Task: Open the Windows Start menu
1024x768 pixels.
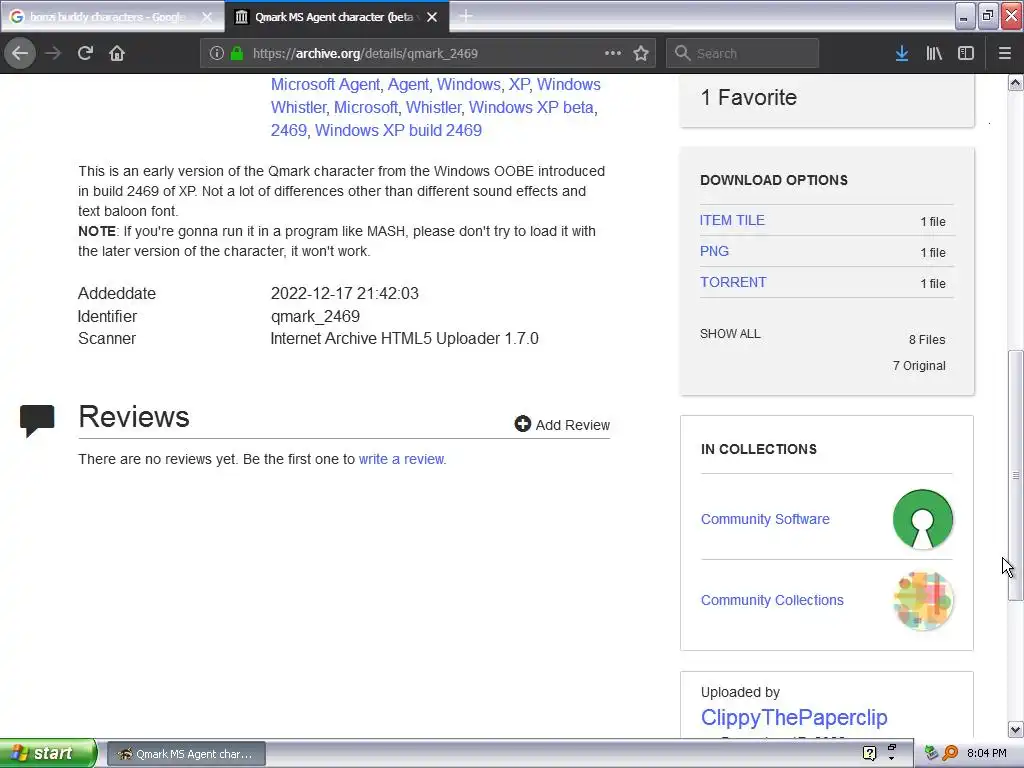Action: (x=48, y=753)
